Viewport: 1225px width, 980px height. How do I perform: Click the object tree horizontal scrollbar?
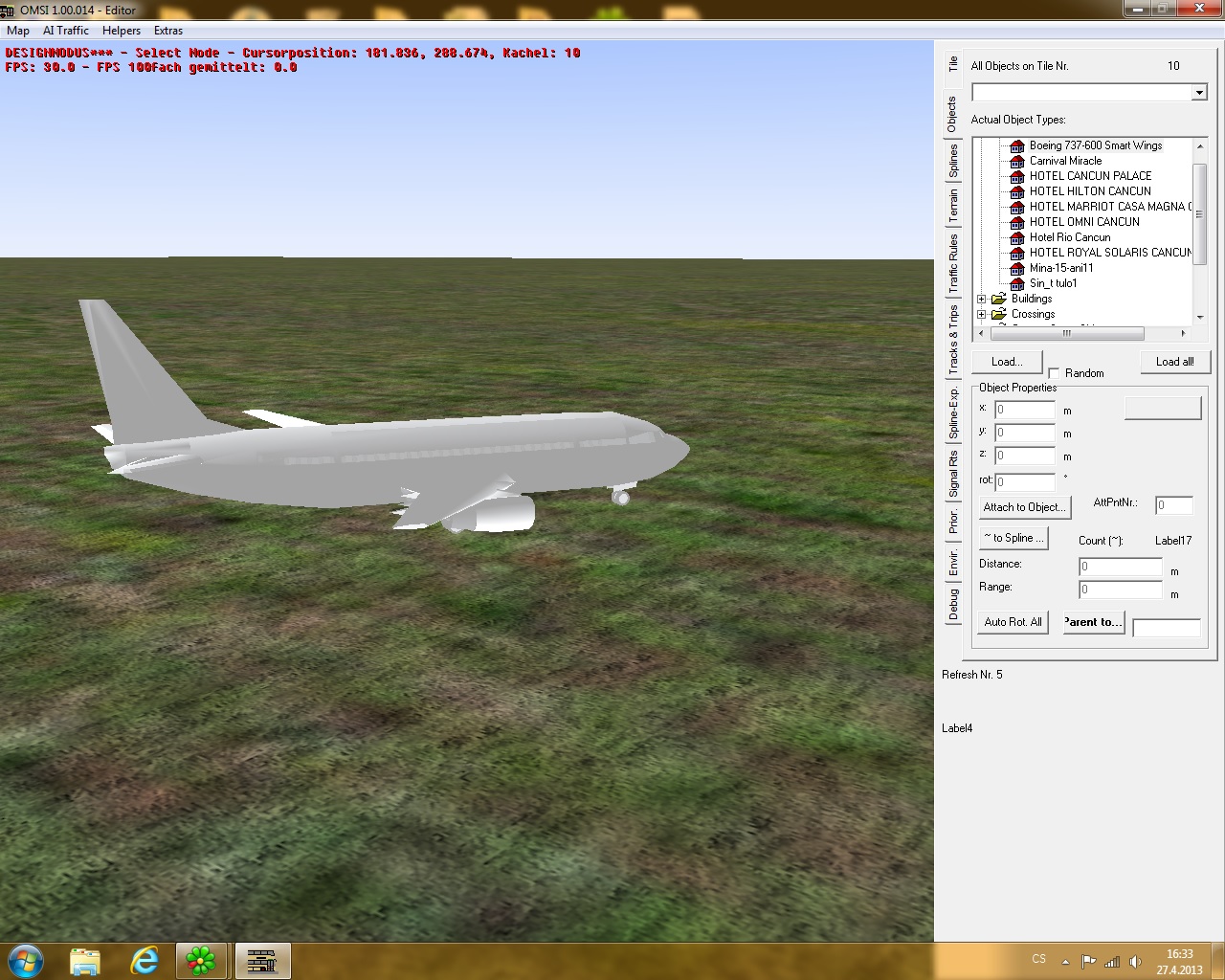coord(1067,334)
